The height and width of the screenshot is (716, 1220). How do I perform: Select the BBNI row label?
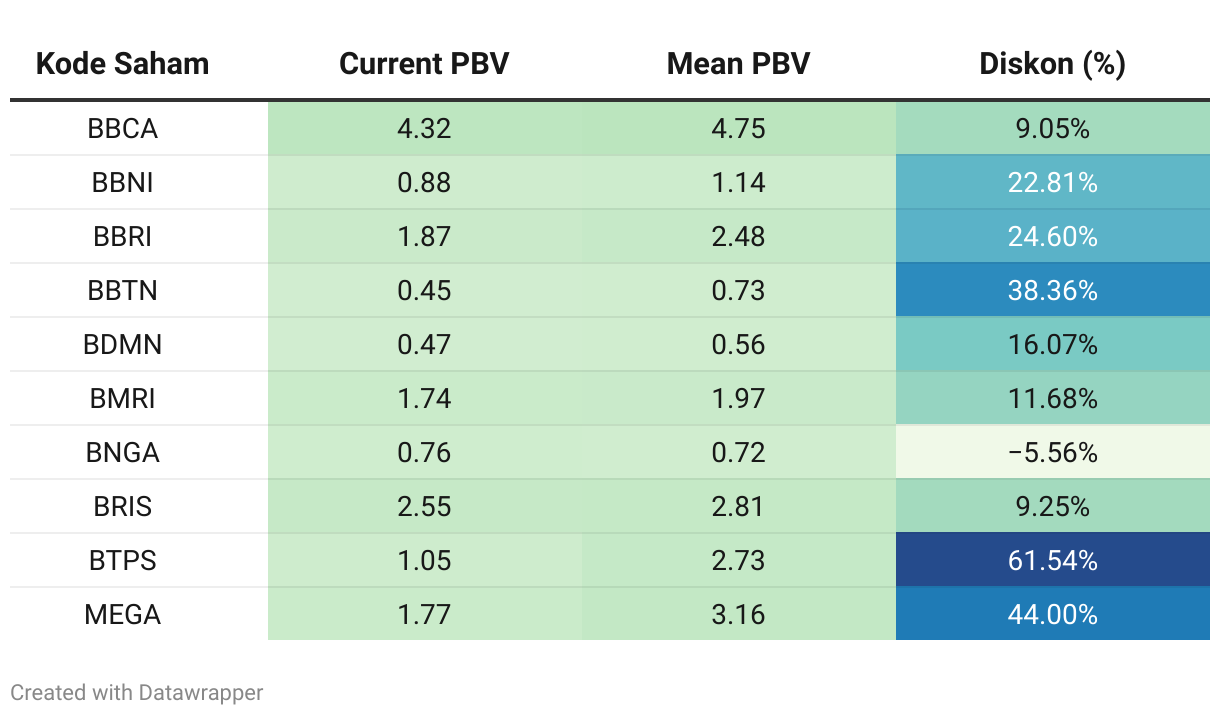point(122,182)
